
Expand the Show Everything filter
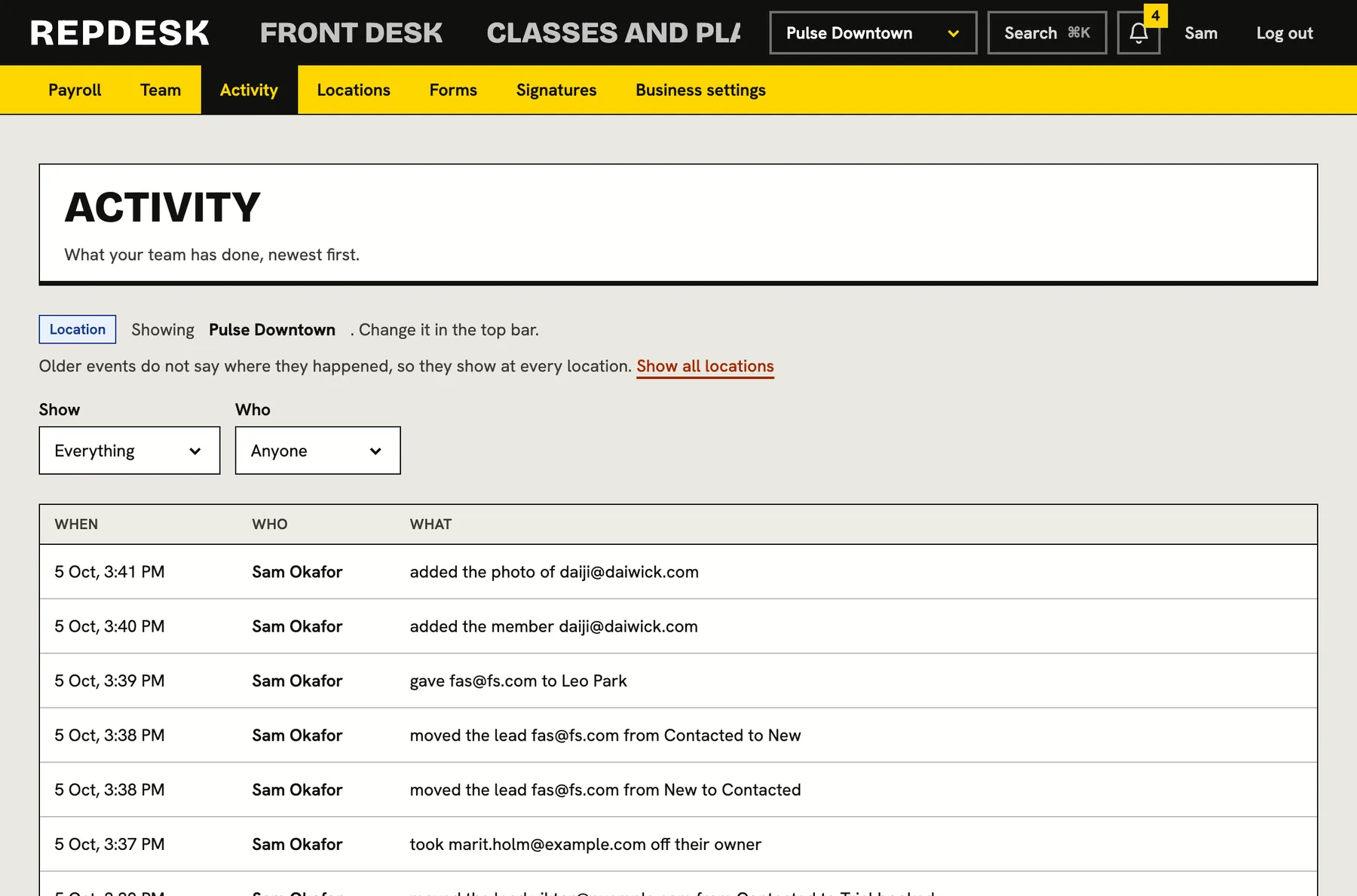130,451
